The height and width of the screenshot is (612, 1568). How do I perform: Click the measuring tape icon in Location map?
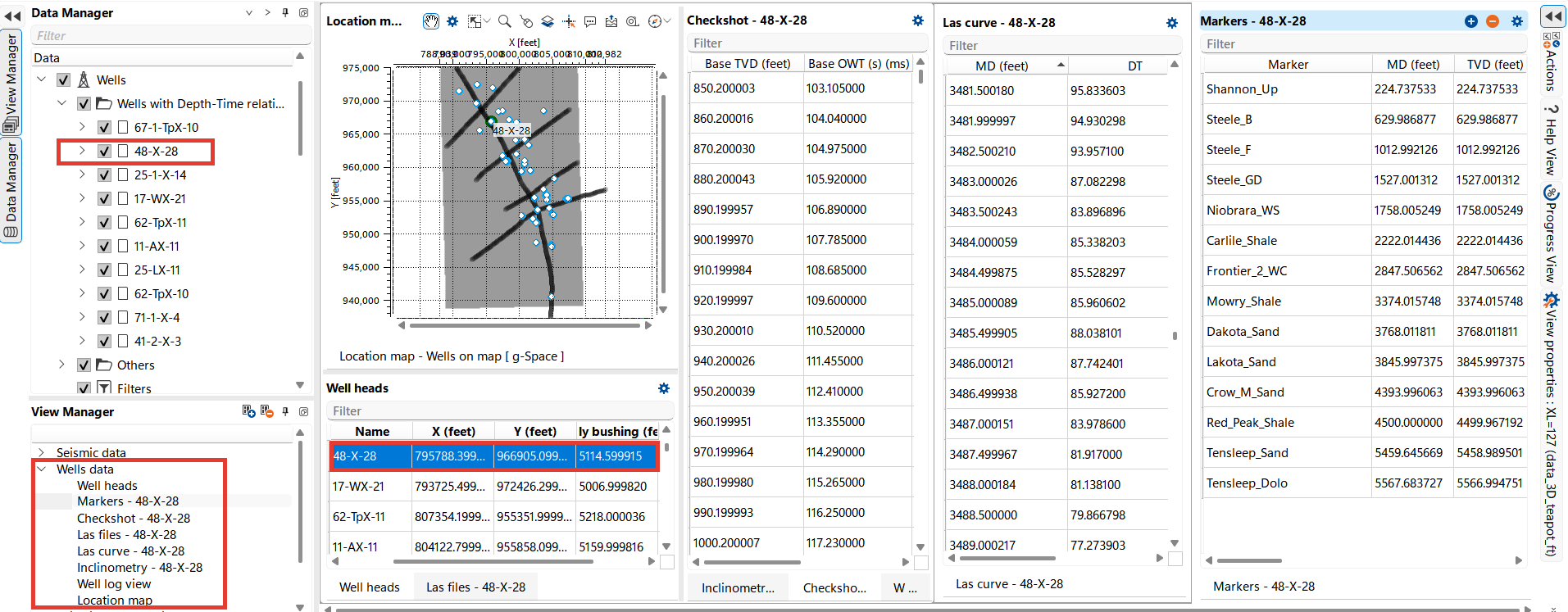coord(633,21)
